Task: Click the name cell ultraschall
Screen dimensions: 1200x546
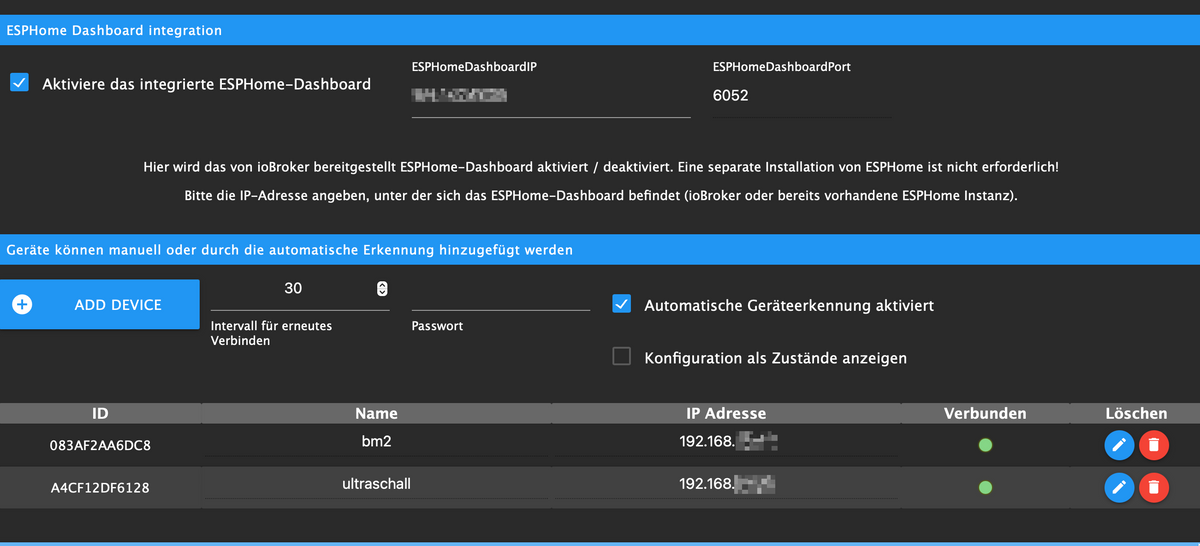Action: click(377, 484)
